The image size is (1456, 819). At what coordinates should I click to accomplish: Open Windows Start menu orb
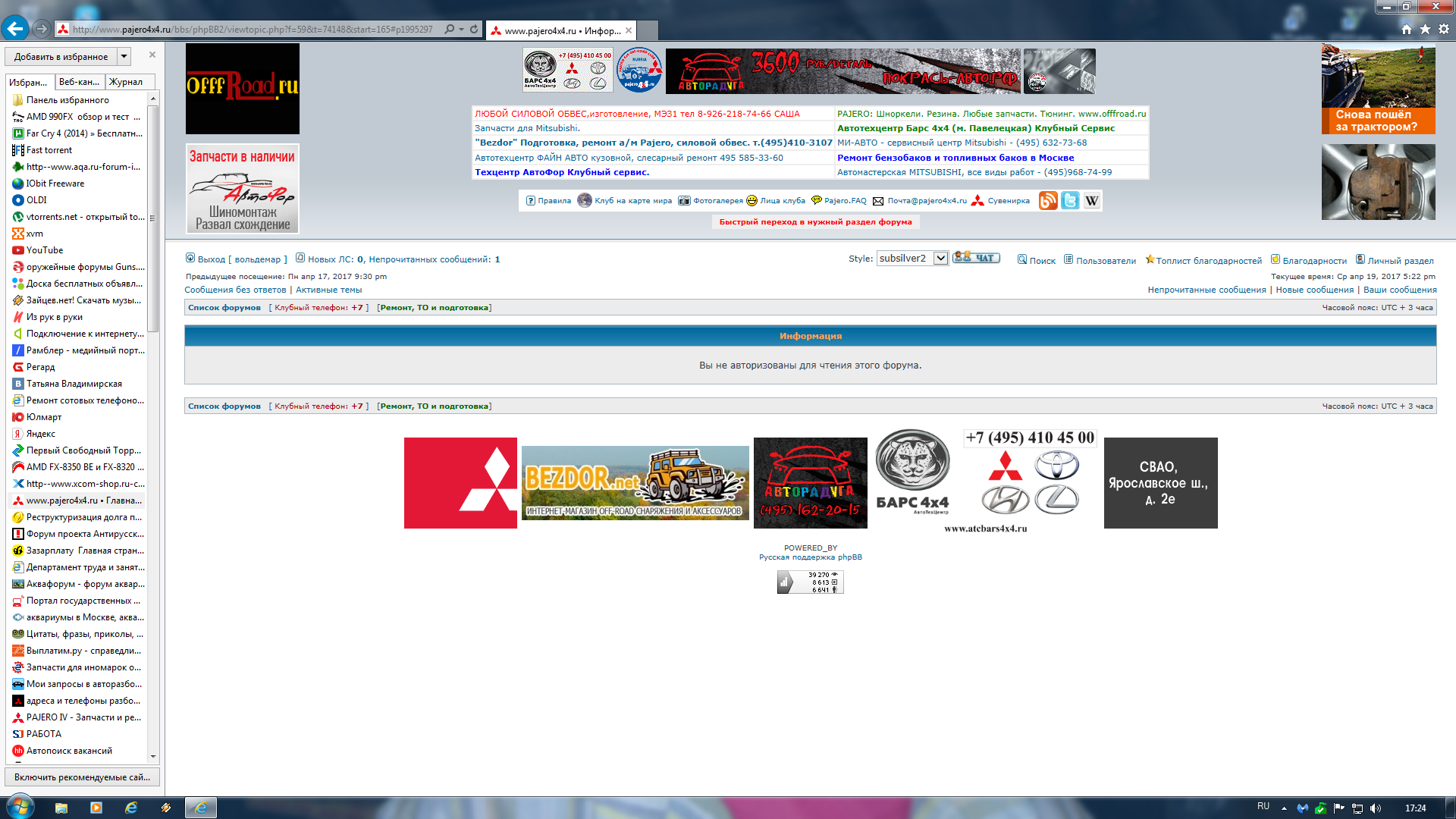coord(19,807)
